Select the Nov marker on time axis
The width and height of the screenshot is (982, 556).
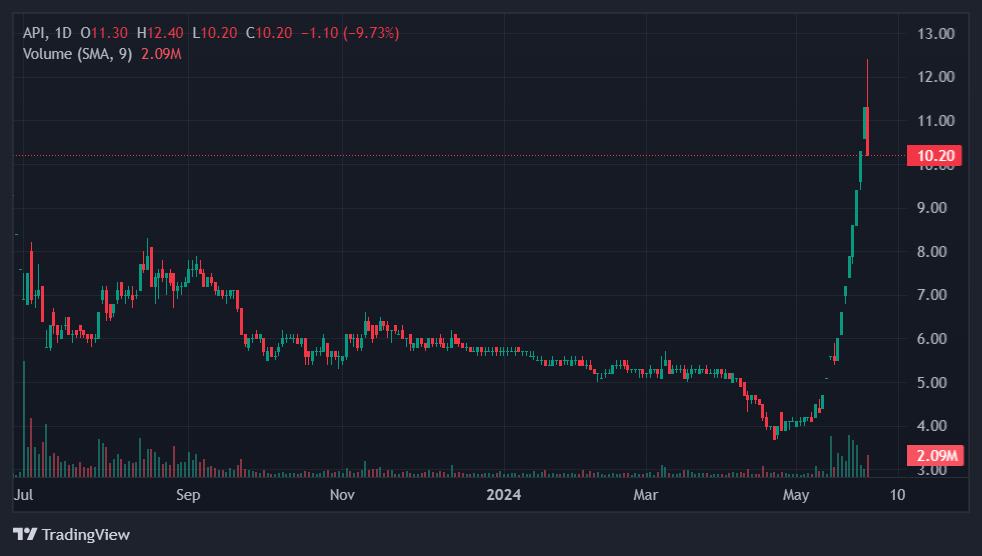[342, 494]
